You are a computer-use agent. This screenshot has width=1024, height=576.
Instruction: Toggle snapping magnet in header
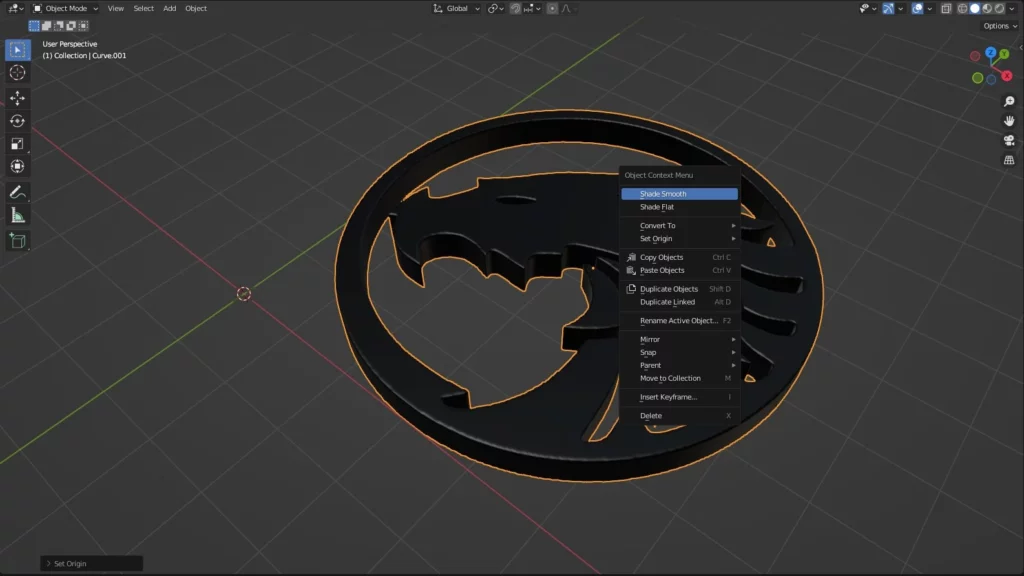[x=515, y=8]
